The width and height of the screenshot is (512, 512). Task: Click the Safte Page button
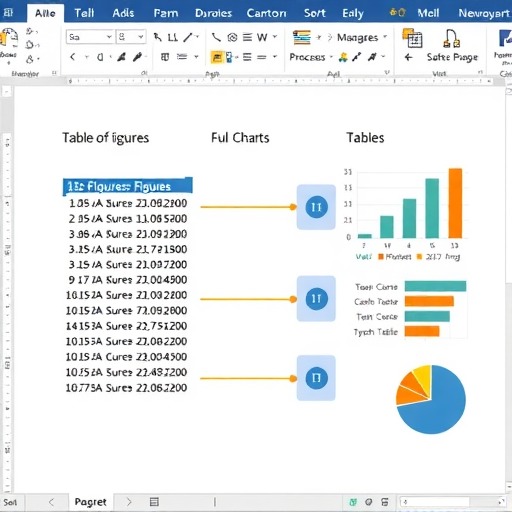pyautogui.click(x=452, y=57)
